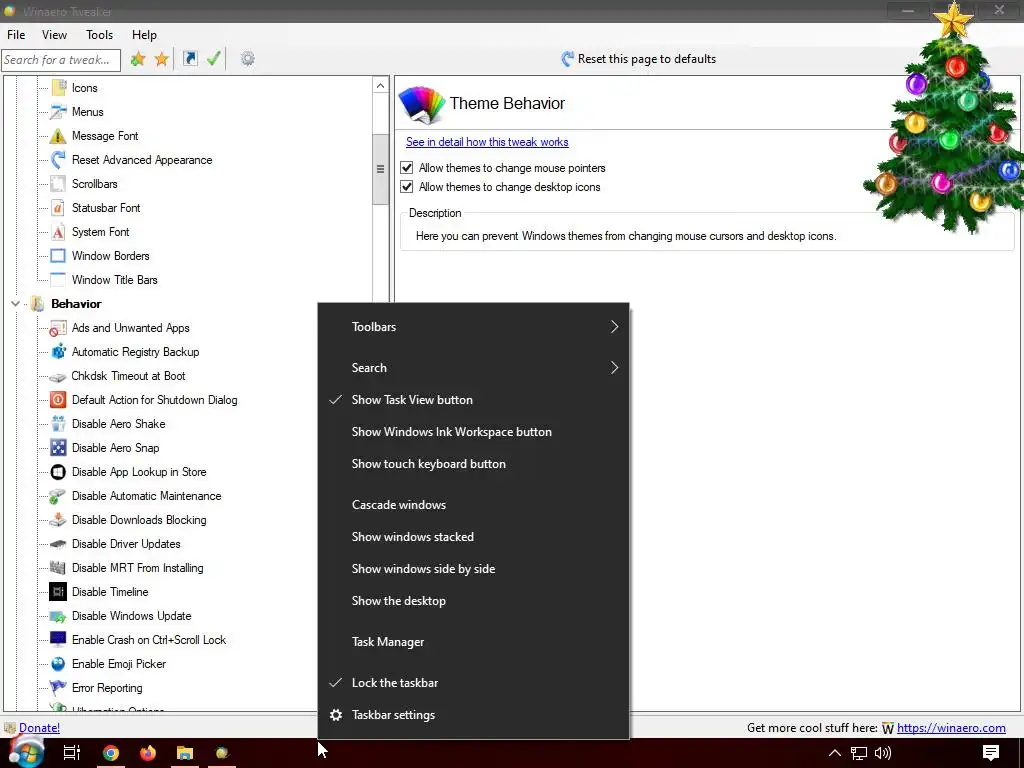Click the export shortcut toolbar icon
The width and height of the screenshot is (1024, 768).
pyautogui.click(x=189, y=59)
